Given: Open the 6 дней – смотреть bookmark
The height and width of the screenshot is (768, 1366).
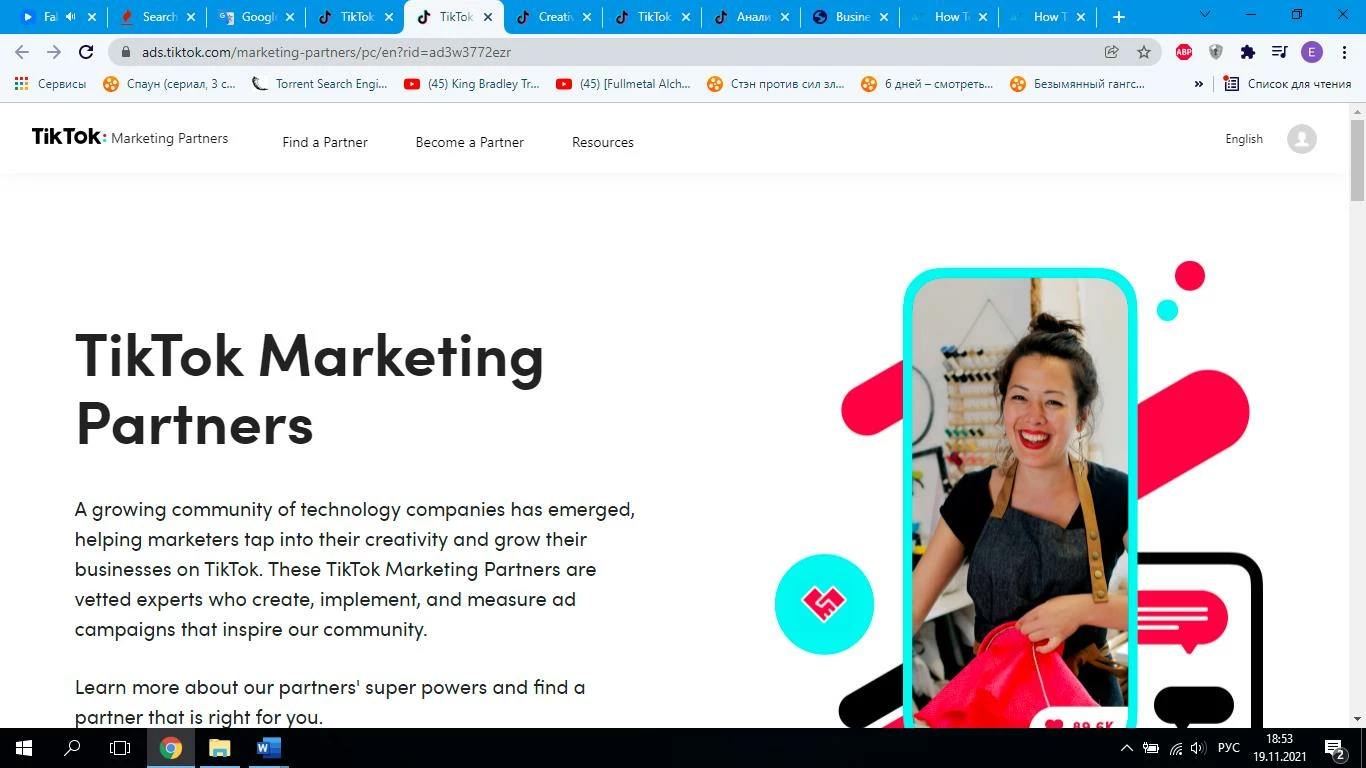Looking at the screenshot, I should [927, 84].
